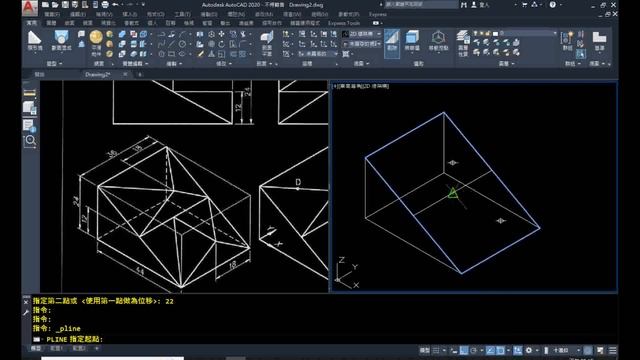Click the 群組 (Group) tool icon
Image resolution: width=640 pixels, height=360 pixels.
click(568, 40)
